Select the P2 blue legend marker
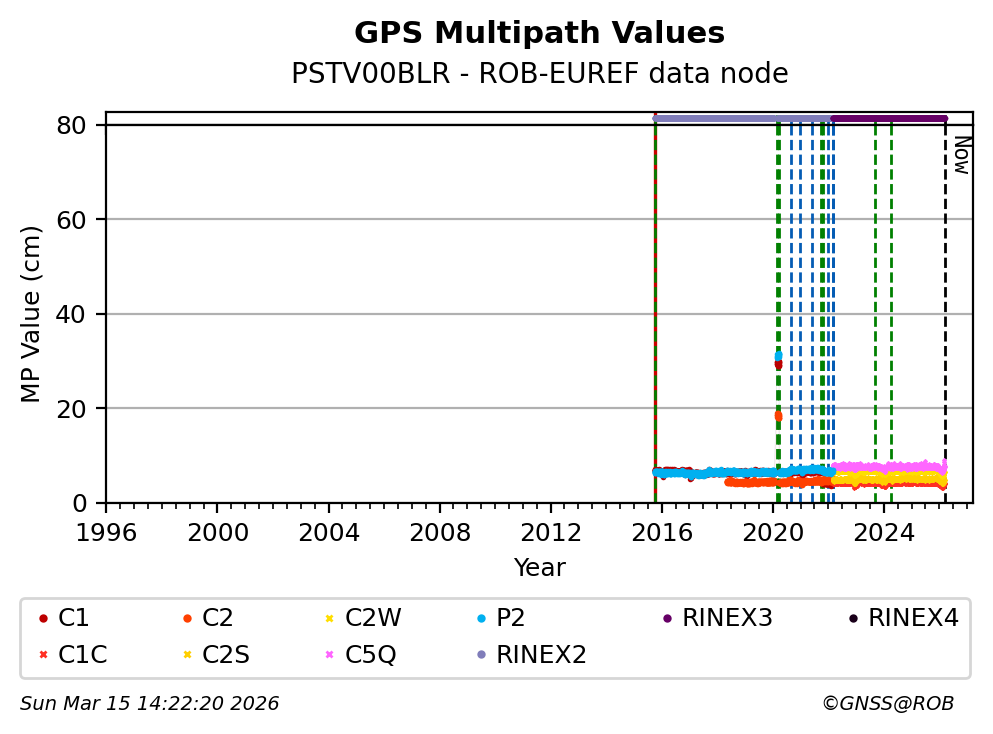Viewport: 993px width, 734px height. pyautogui.click(x=481, y=619)
